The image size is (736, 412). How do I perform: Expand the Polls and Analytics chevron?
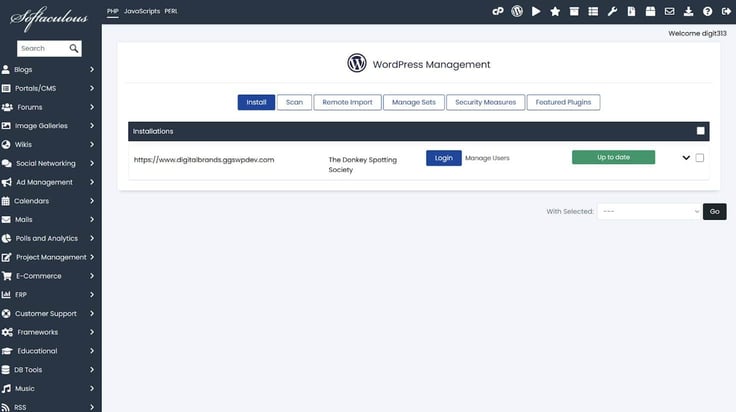pyautogui.click(x=92, y=238)
